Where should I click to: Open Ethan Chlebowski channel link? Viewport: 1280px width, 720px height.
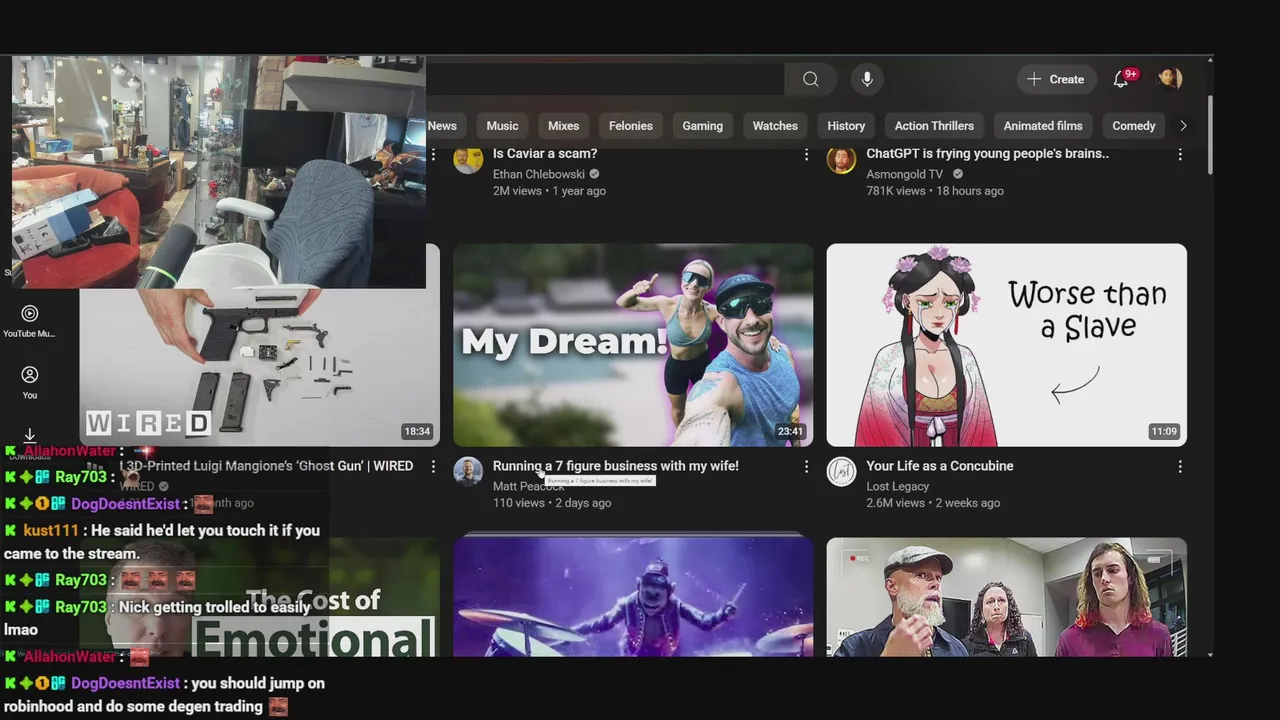[x=539, y=174]
